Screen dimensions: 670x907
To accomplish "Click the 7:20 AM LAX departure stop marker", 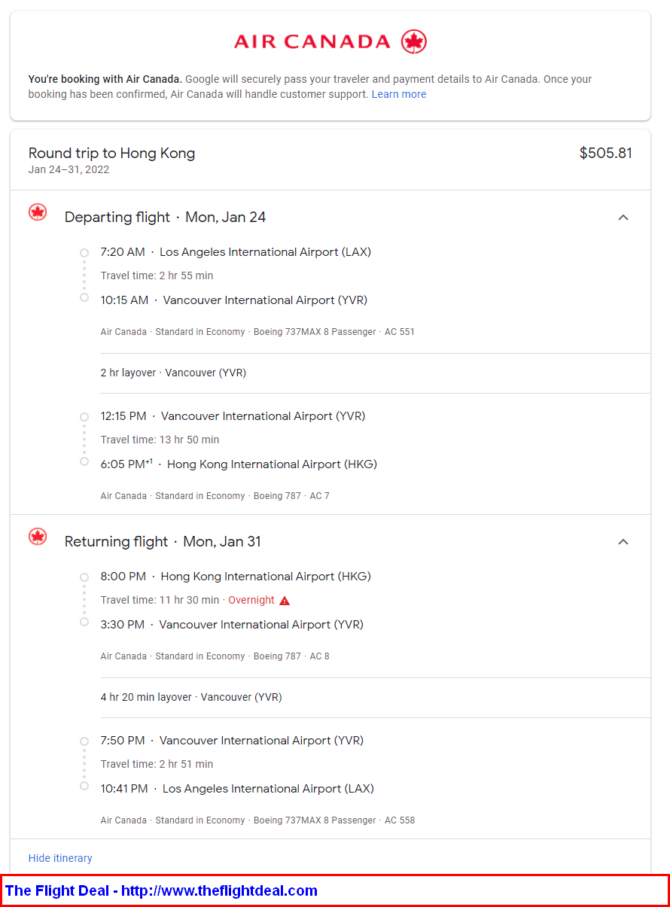I will tap(84, 253).
